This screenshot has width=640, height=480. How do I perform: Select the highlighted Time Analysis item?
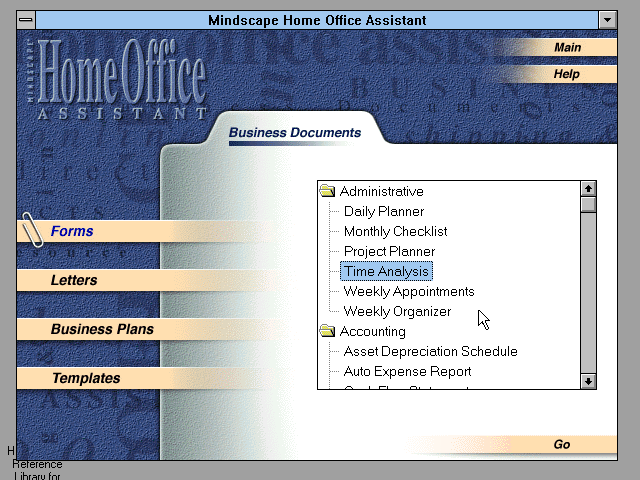(x=386, y=271)
